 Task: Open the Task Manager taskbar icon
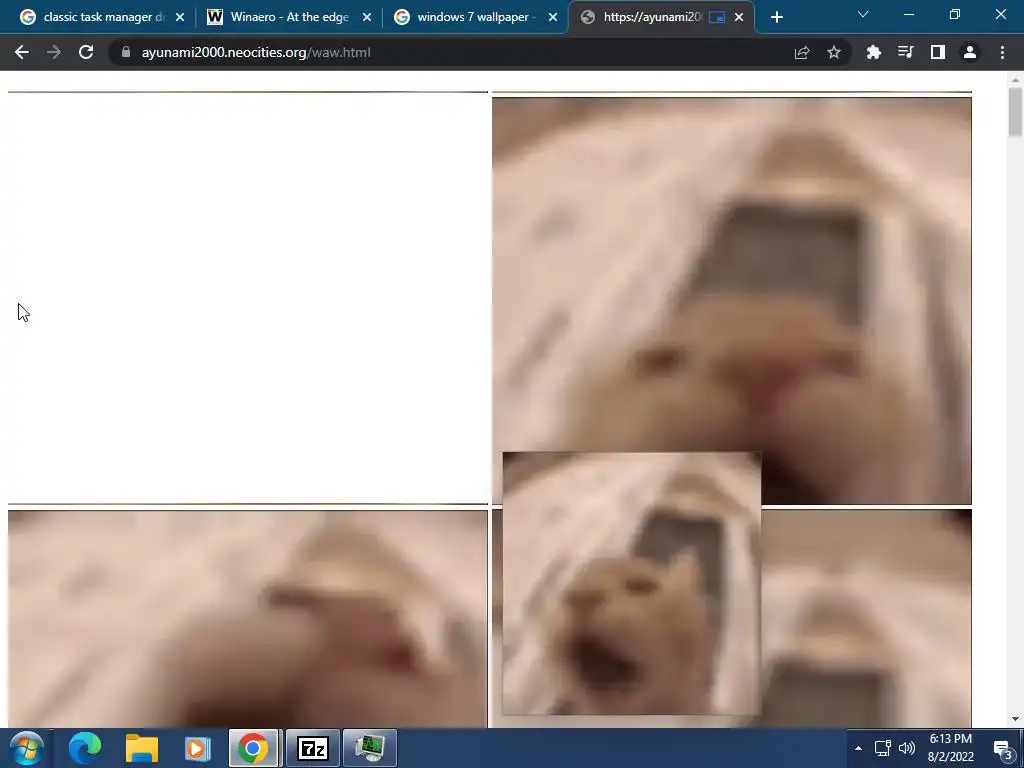(x=370, y=748)
